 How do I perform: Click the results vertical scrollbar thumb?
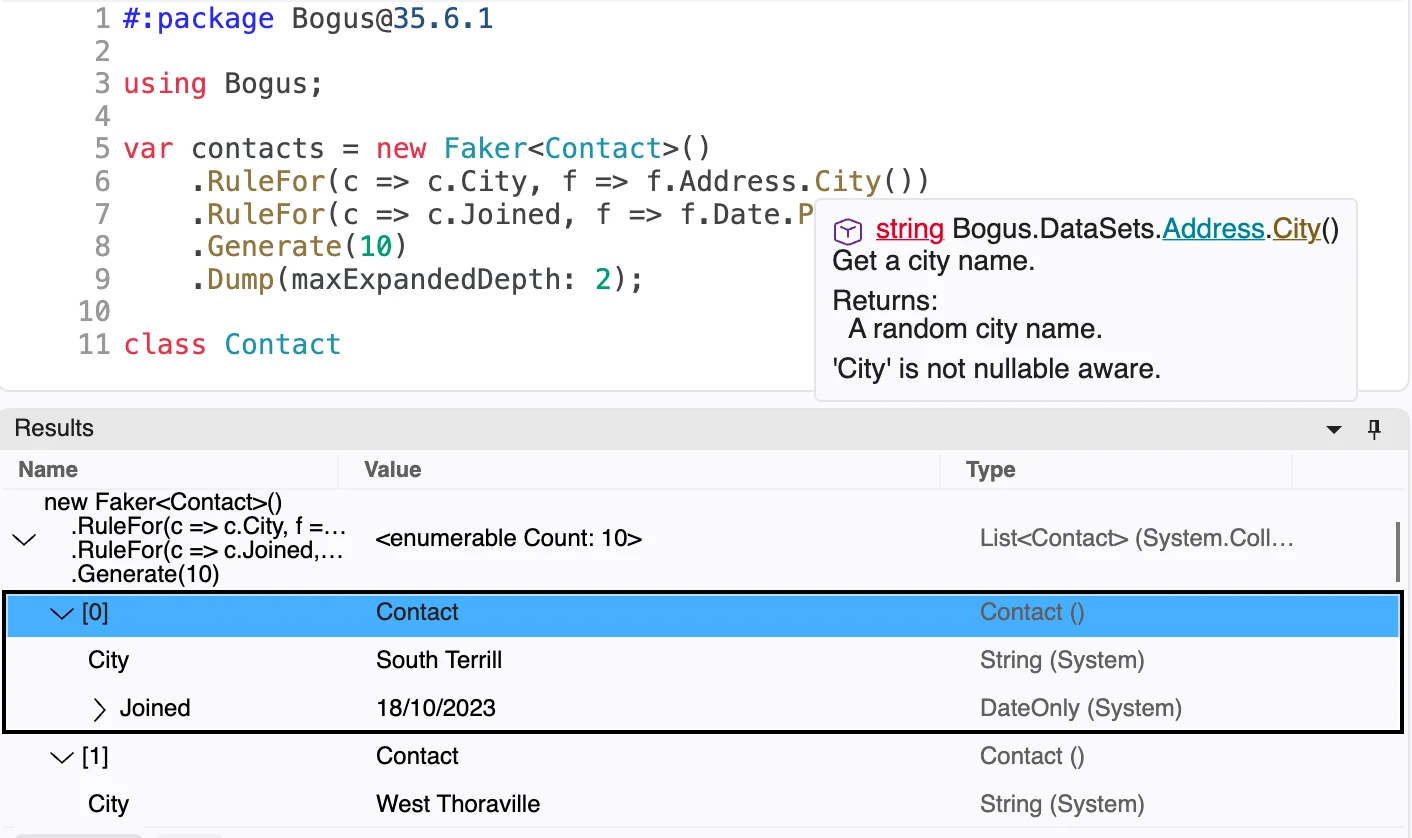1398,550
